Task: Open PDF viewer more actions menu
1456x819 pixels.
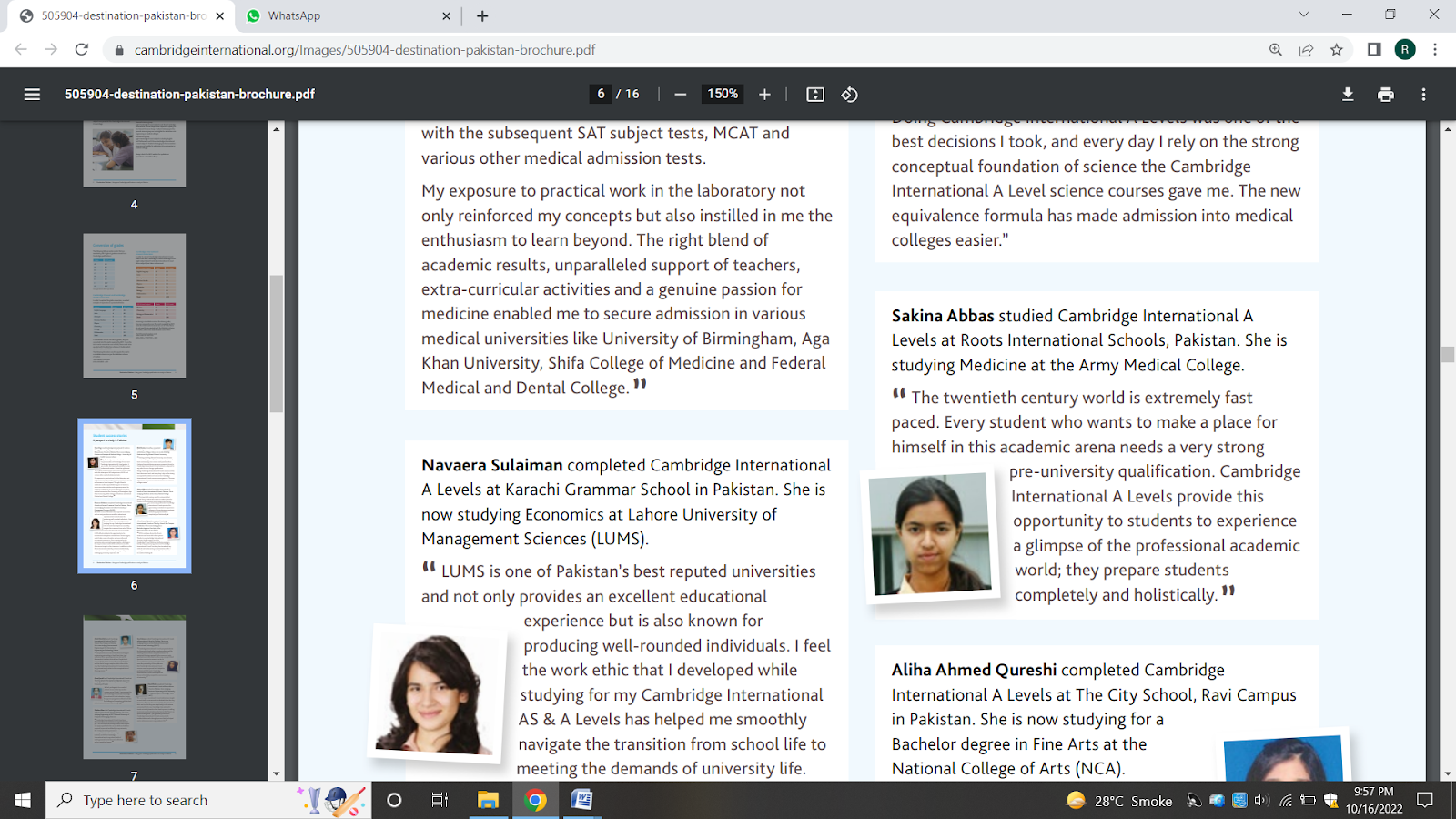Action: 1423,94
